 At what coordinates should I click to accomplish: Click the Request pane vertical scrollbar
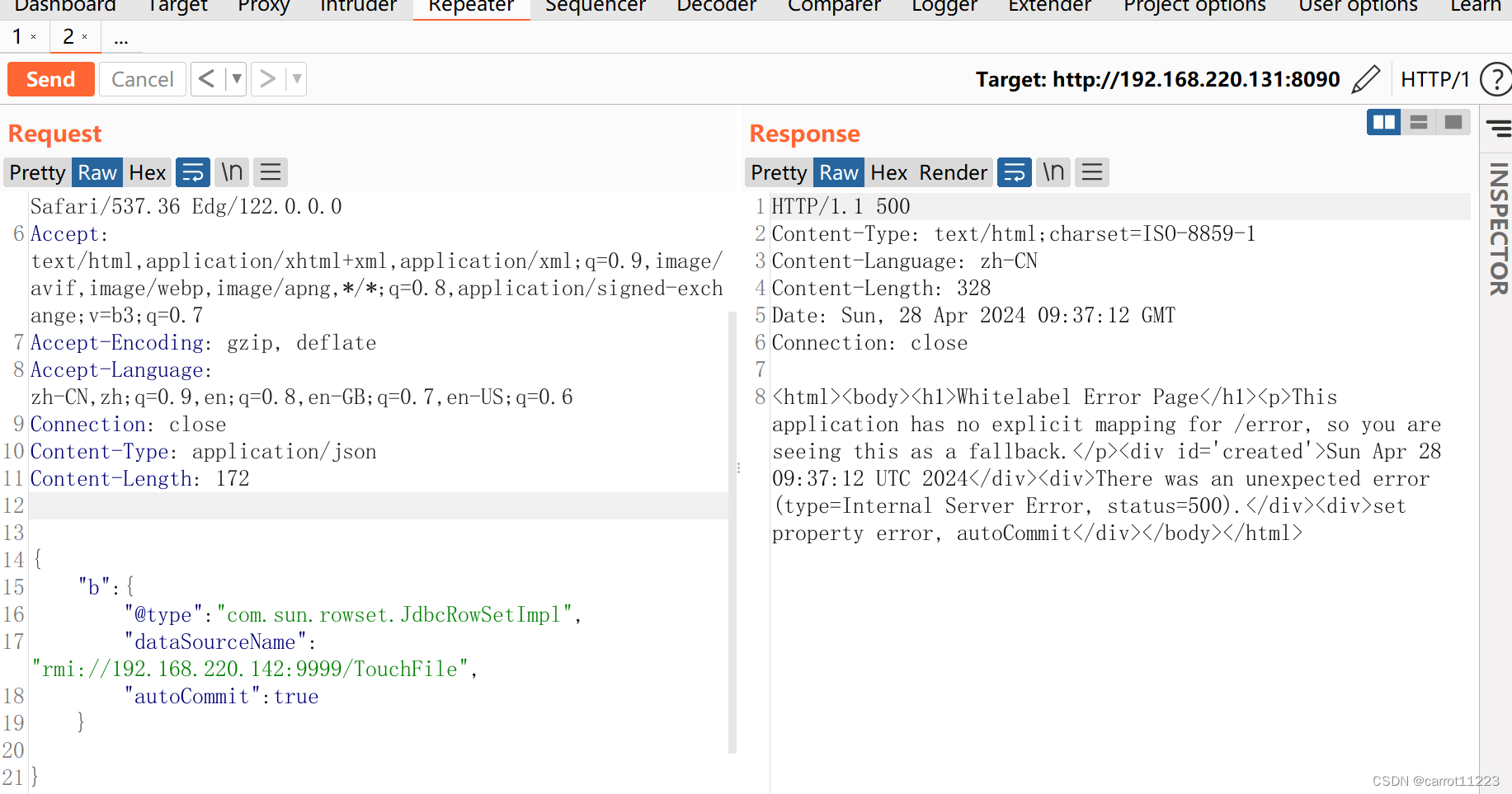tap(732, 532)
